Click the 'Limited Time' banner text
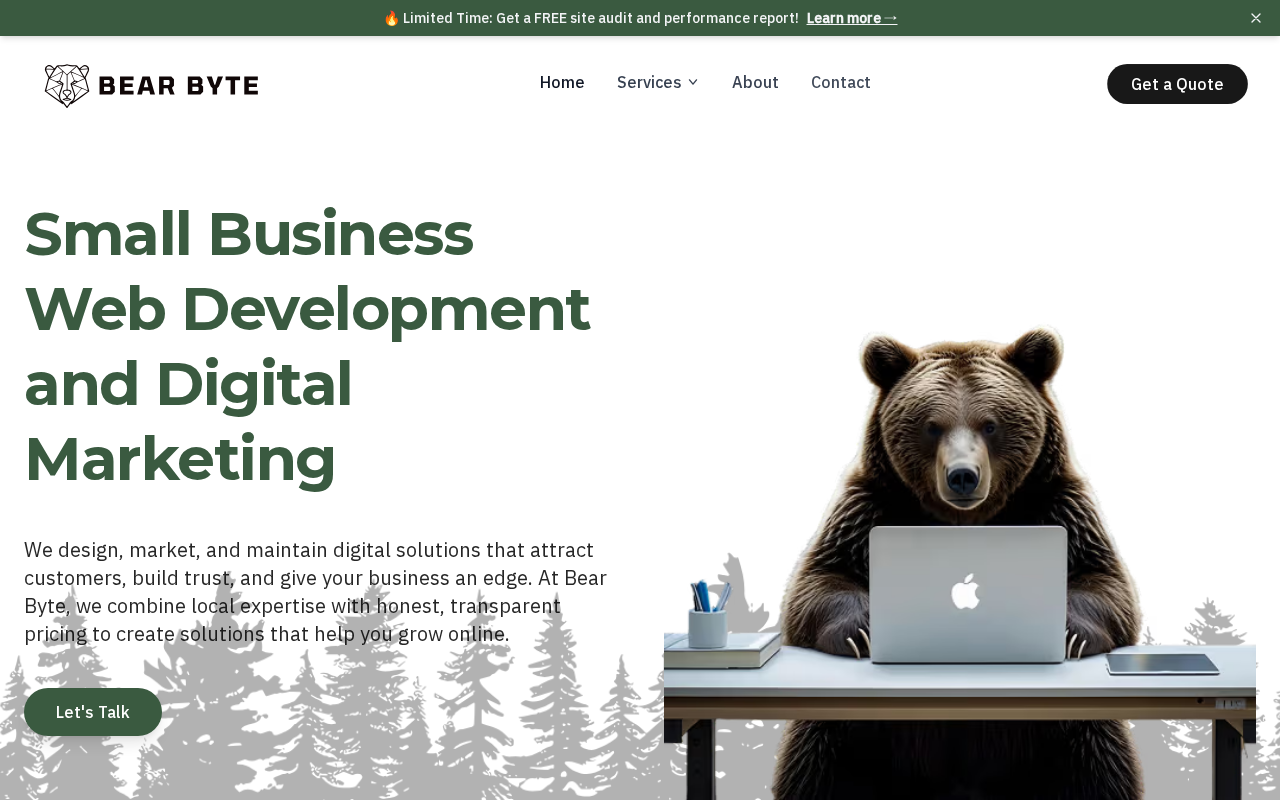The height and width of the screenshot is (800, 1280). click(x=591, y=18)
